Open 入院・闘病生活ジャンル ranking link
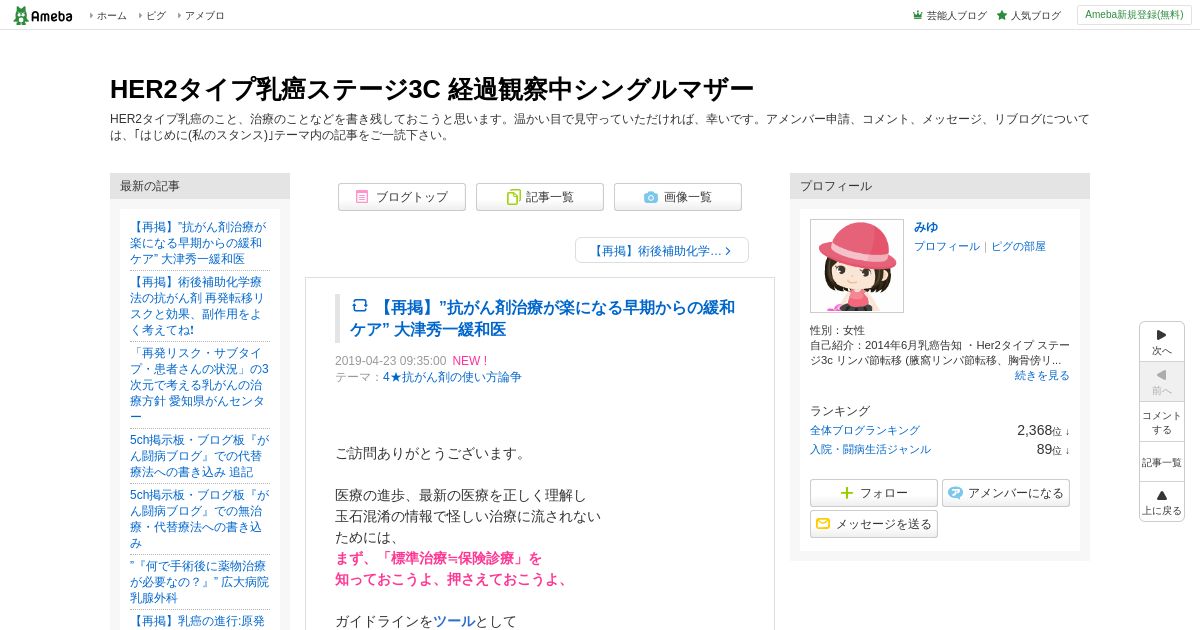Viewport: 1200px width, 630px height. pos(870,449)
